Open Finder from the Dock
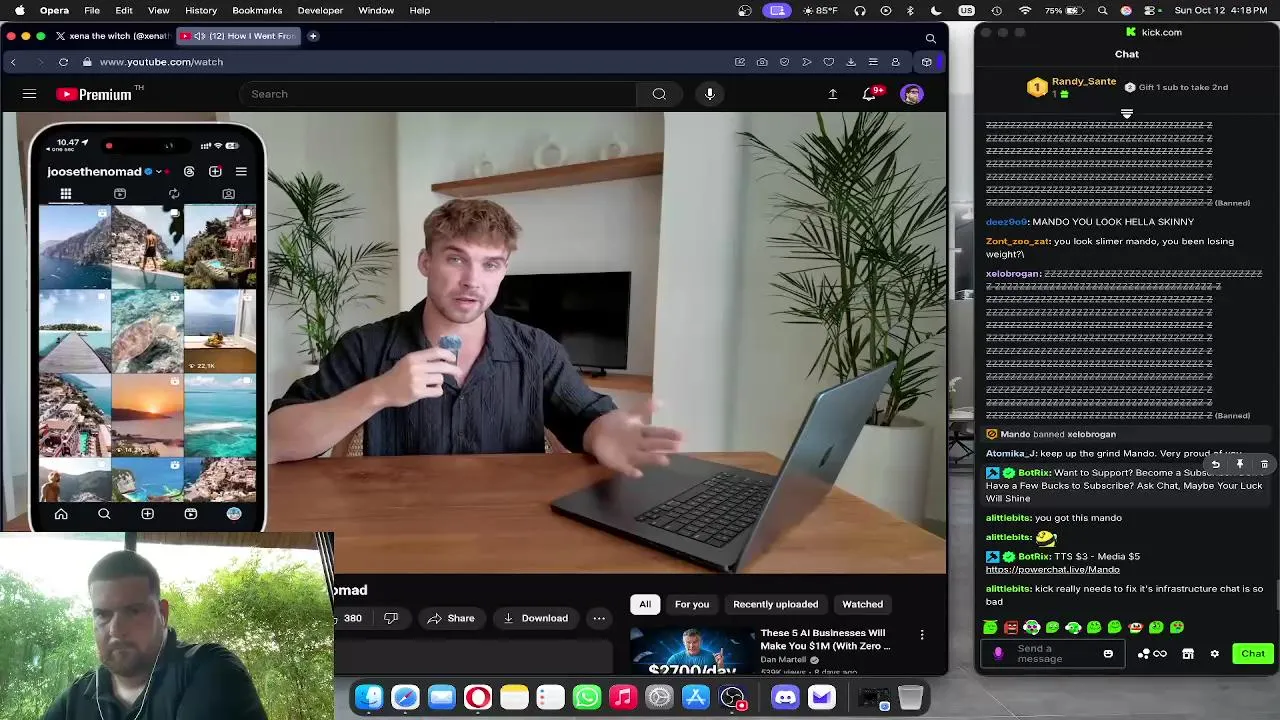The image size is (1280, 720). 369,697
